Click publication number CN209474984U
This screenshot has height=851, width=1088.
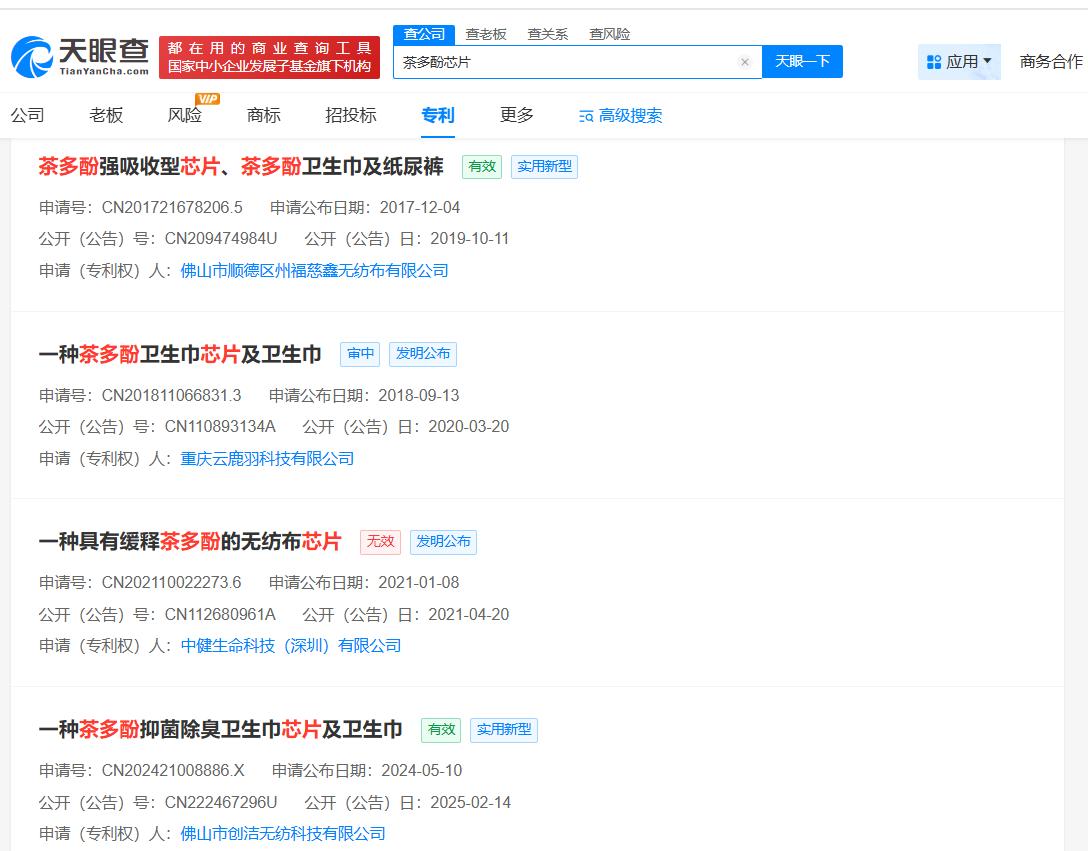point(221,239)
